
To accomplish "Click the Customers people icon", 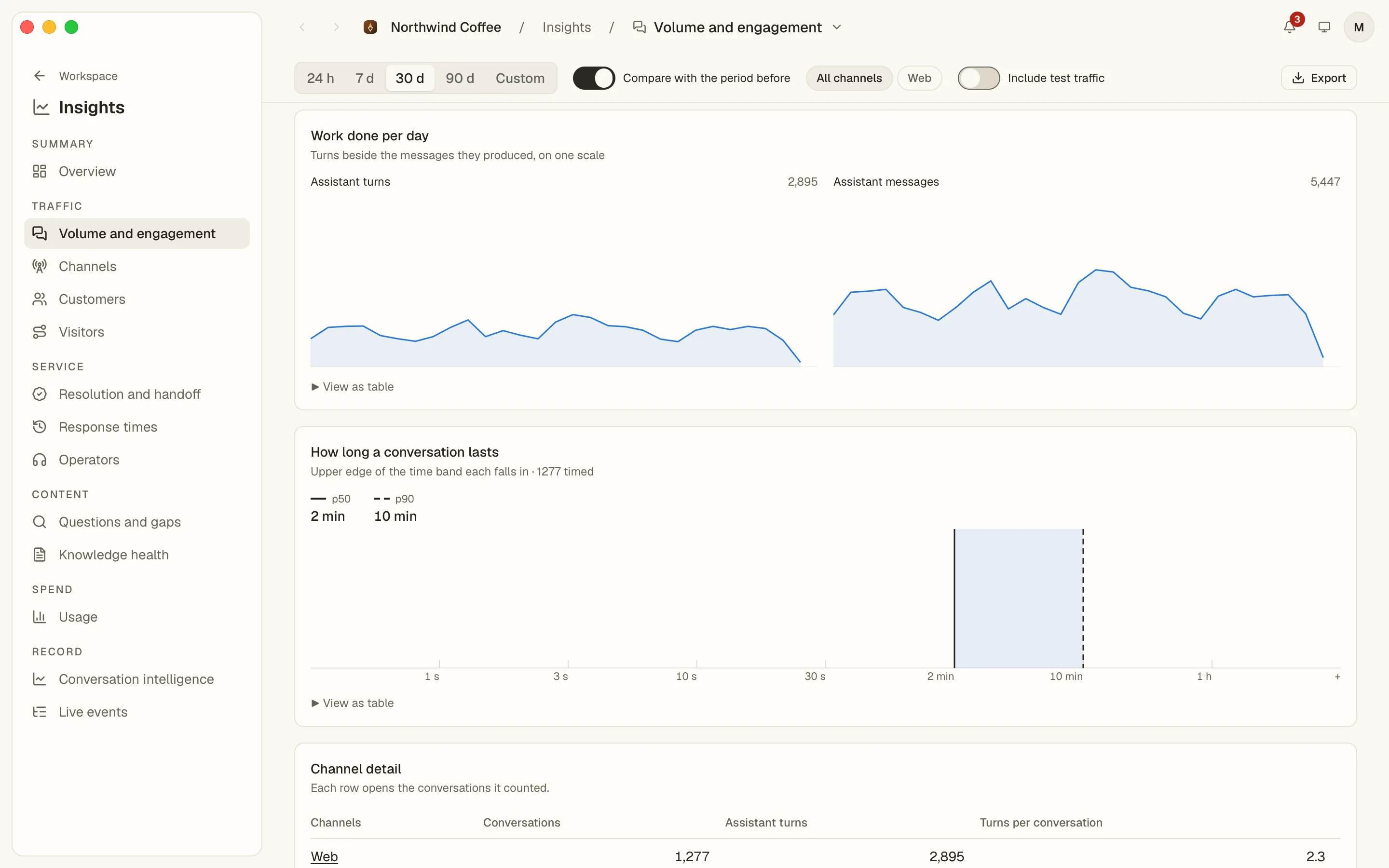I will [x=40, y=299].
